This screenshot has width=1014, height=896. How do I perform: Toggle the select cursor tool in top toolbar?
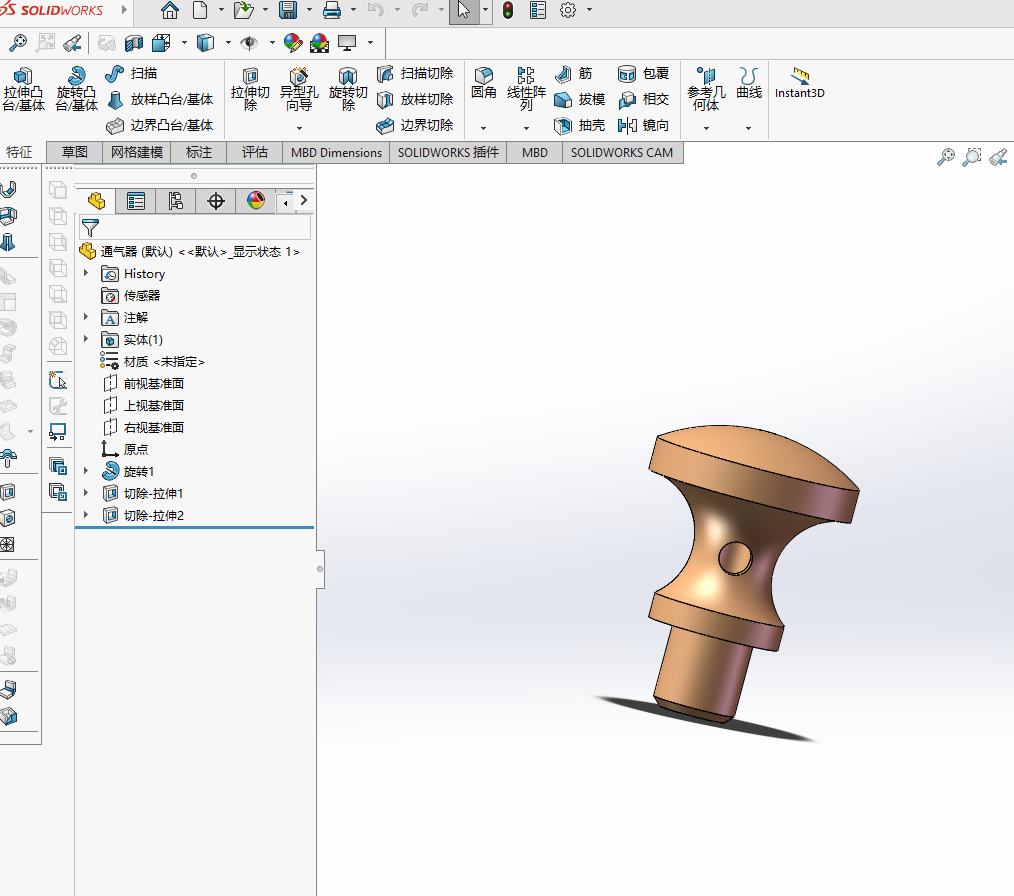(463, 11)
